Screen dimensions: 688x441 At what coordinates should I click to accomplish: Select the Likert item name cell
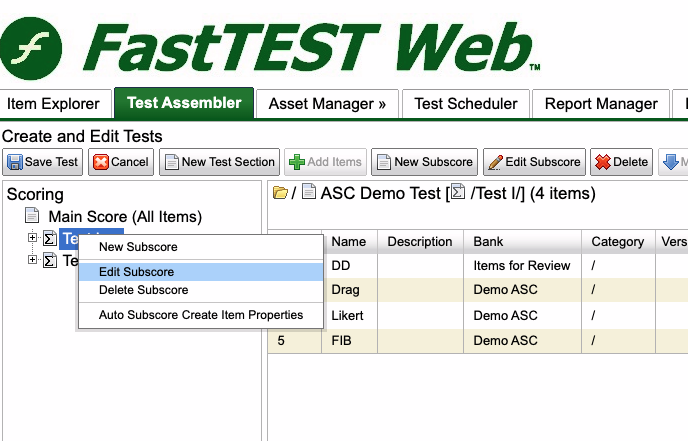pos(349,316)
